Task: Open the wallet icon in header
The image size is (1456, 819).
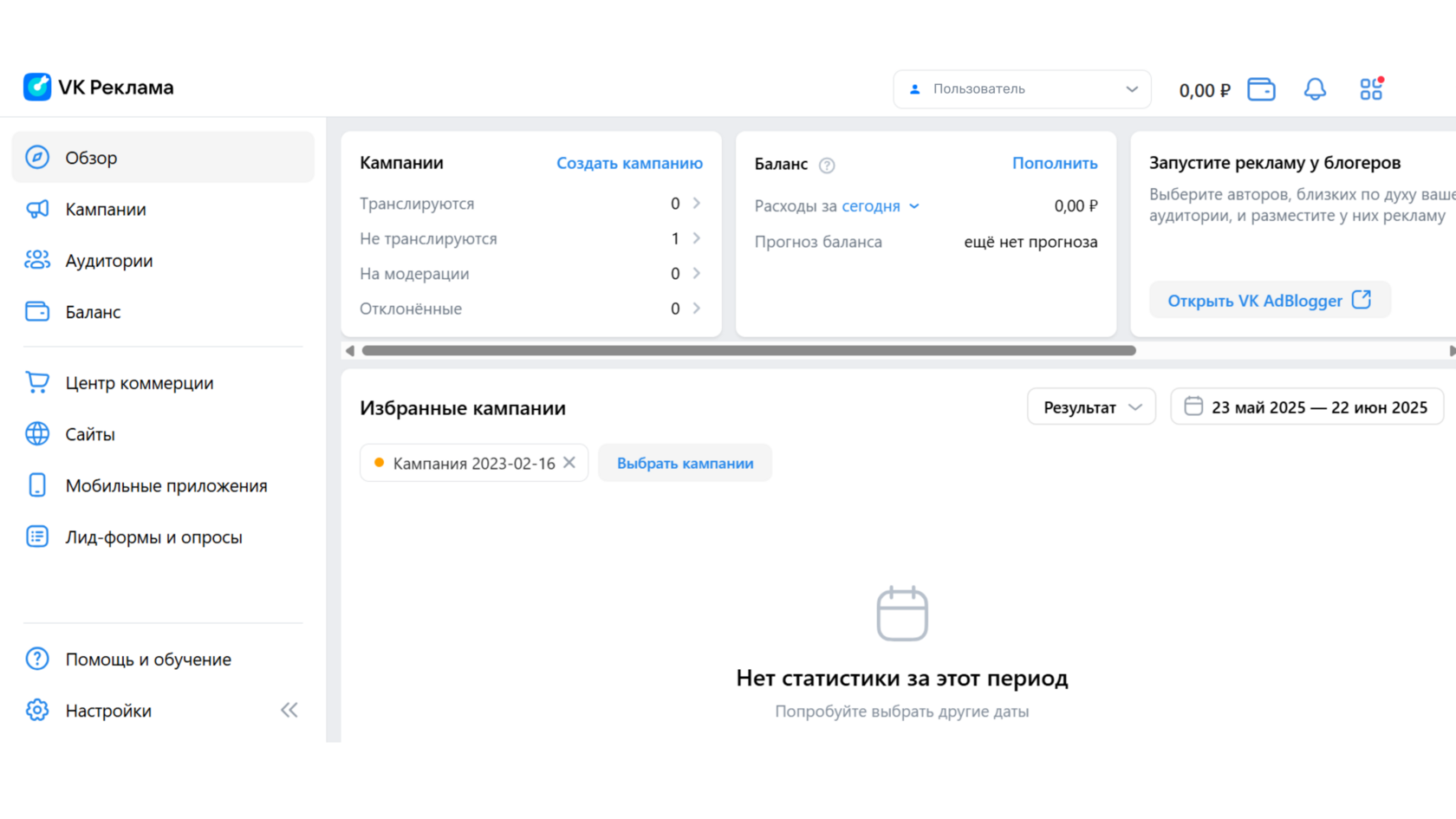Action: click(x=1261, y=89)
